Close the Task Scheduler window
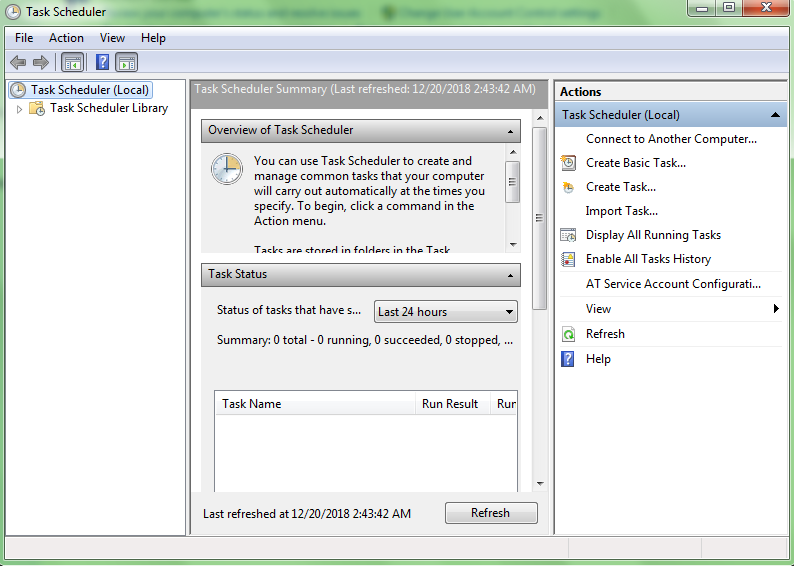 (x=766, y=8)
